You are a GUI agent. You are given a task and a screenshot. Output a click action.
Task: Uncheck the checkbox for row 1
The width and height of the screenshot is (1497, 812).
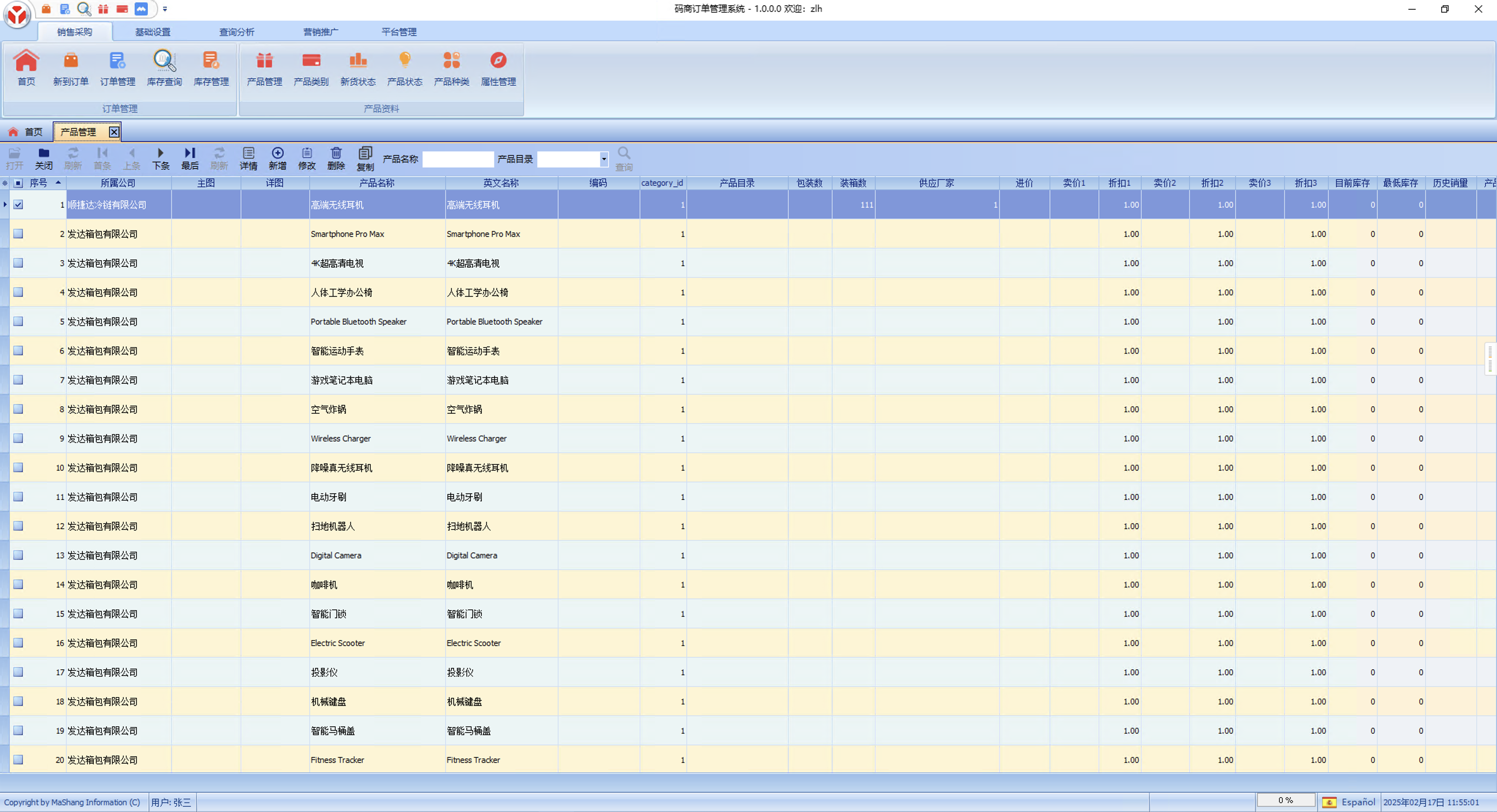point(19,205)
